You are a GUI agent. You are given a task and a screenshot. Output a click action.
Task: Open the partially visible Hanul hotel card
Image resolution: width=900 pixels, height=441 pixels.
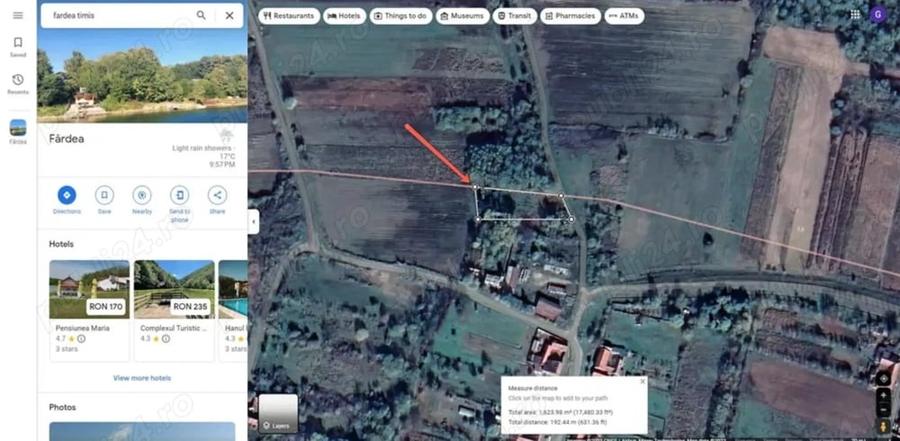(233, 311)
